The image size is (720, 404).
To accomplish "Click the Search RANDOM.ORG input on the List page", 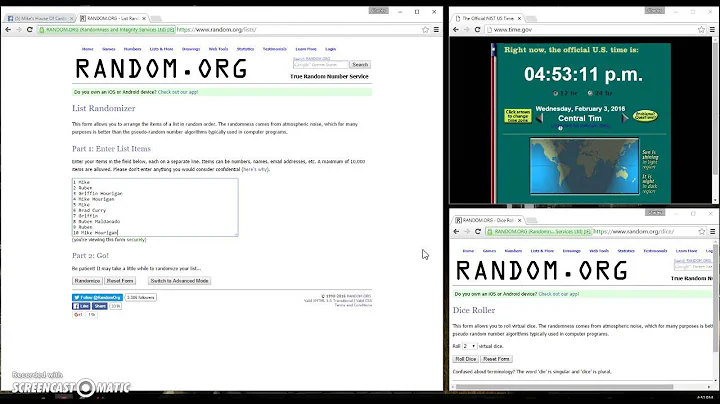I will point(321,65).
